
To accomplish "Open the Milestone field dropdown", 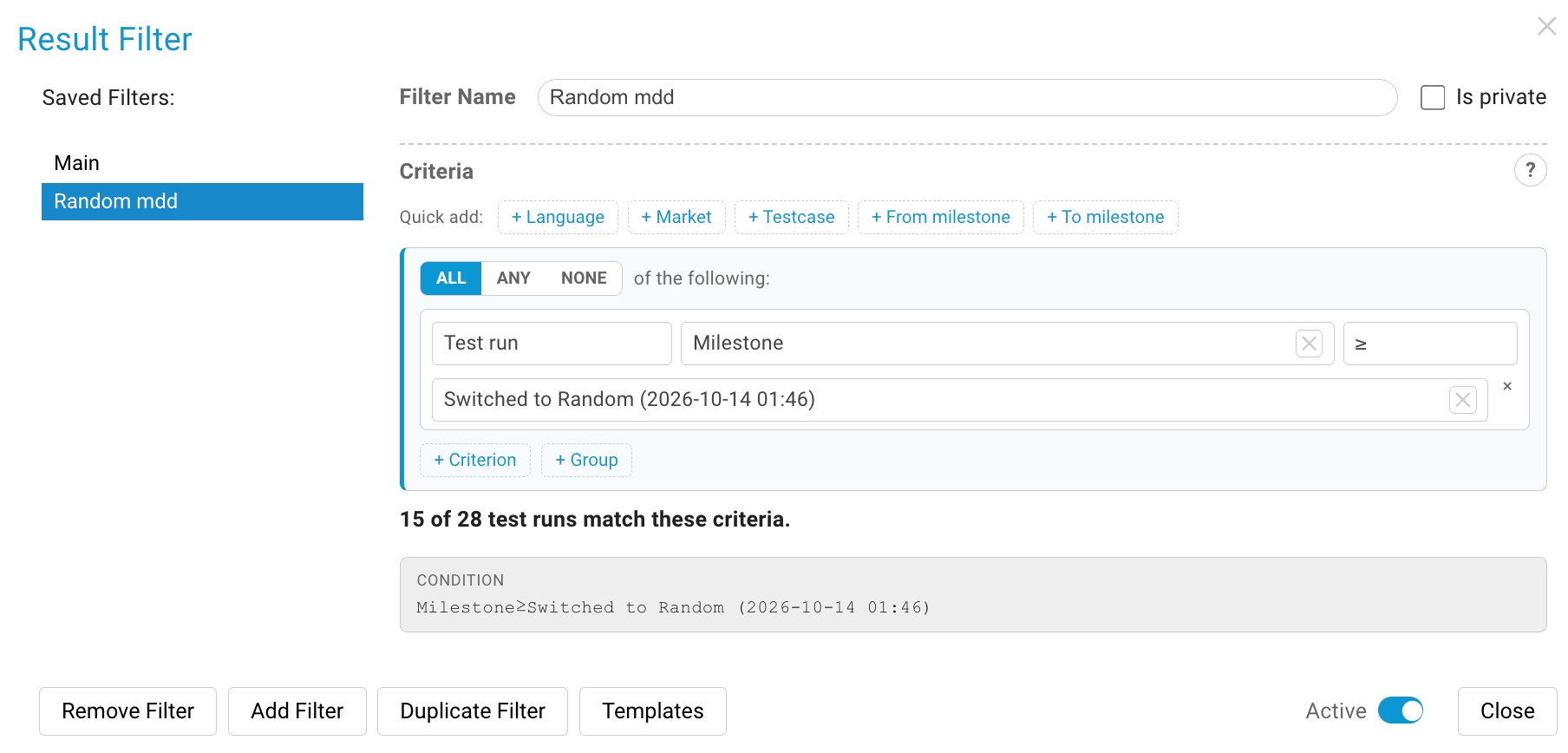I will (x=1007, y=344).
